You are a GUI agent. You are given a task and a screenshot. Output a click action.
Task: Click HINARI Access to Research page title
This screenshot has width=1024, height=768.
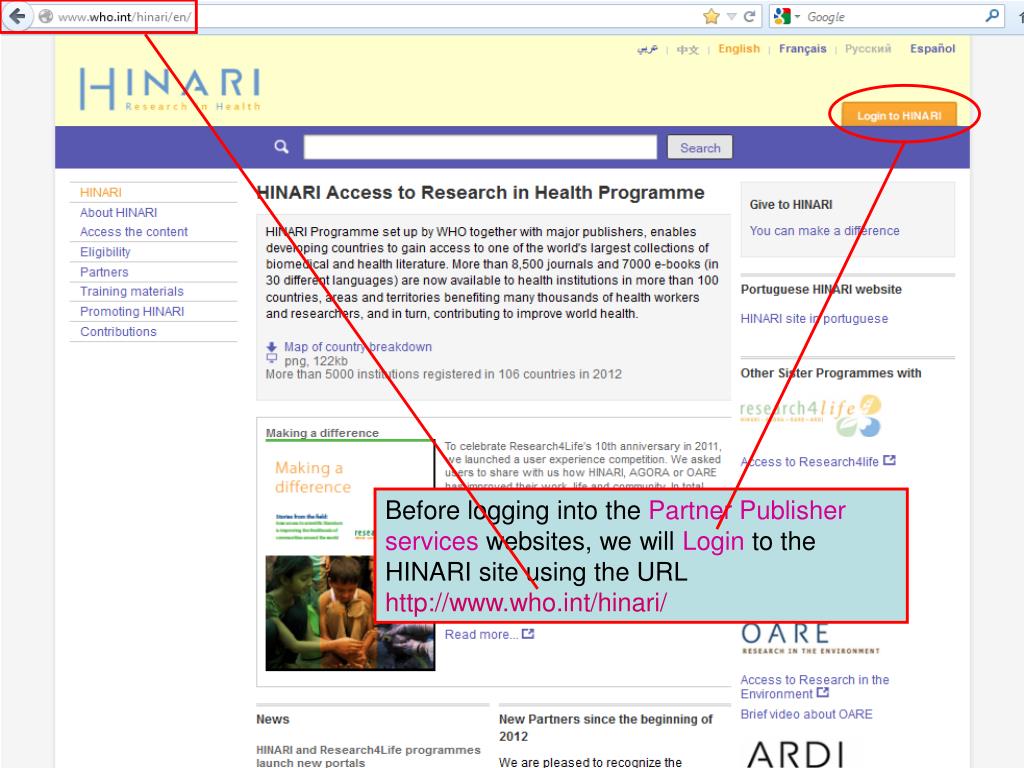point(481,193)
